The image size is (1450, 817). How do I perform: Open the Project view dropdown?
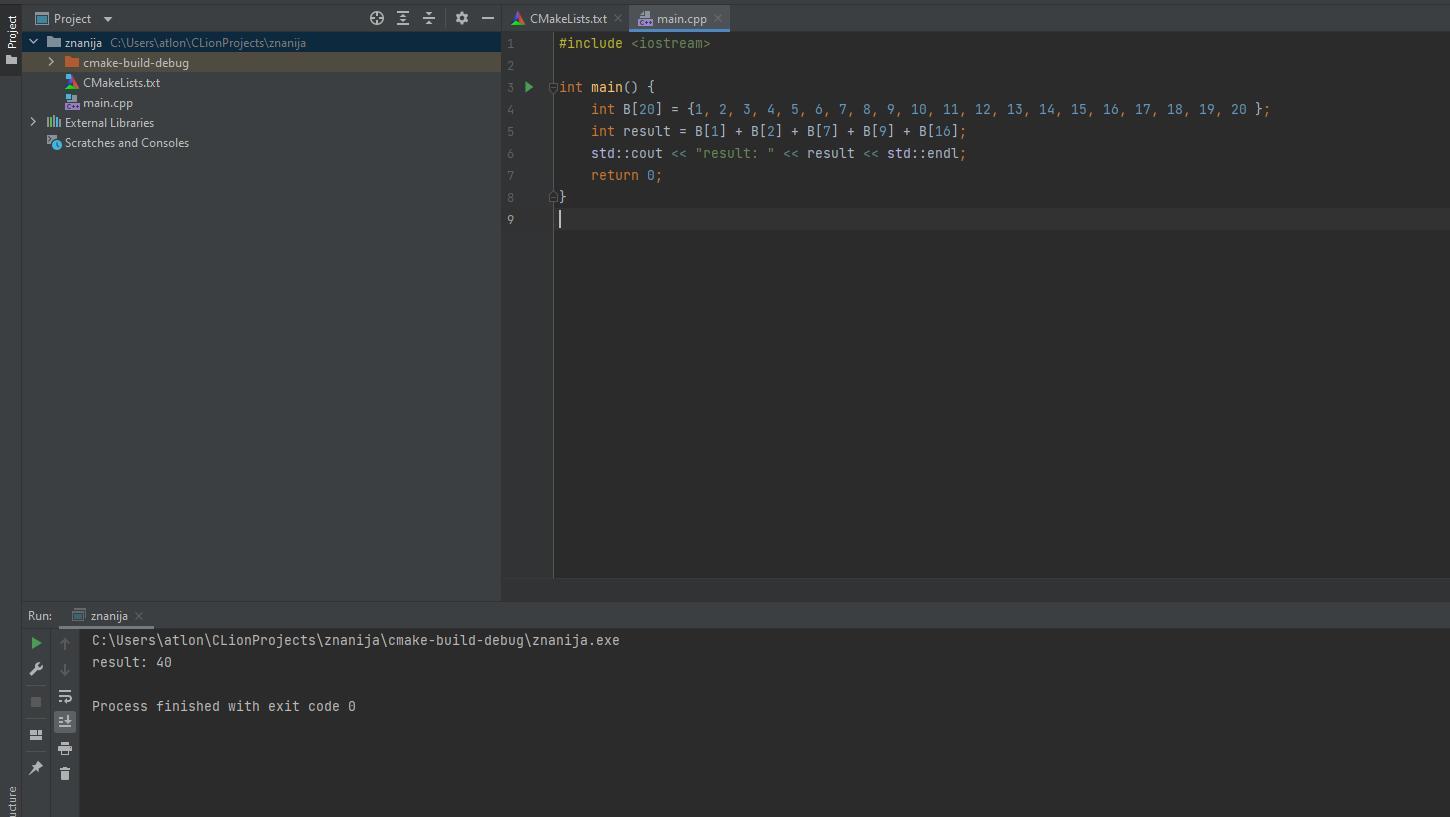(x=108, y=18)
